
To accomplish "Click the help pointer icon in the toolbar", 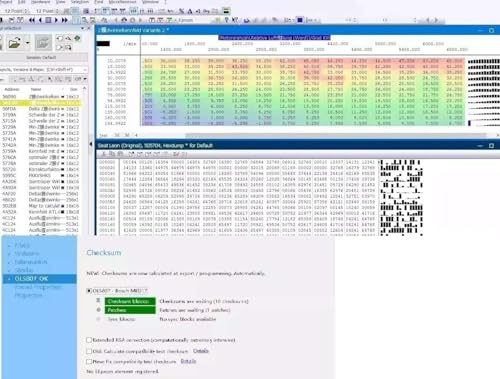I will 235,20.
